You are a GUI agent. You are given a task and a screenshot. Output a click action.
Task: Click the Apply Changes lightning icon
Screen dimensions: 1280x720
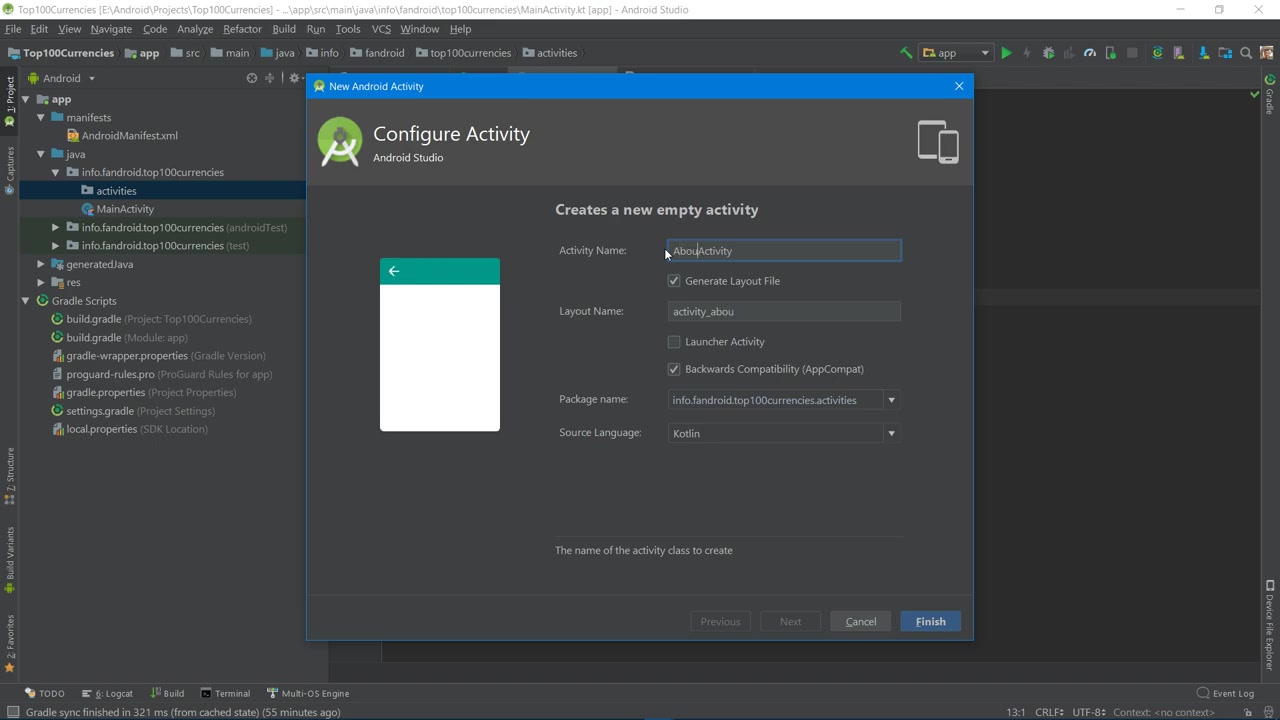pyautogui.click(x=1027, y=53)
